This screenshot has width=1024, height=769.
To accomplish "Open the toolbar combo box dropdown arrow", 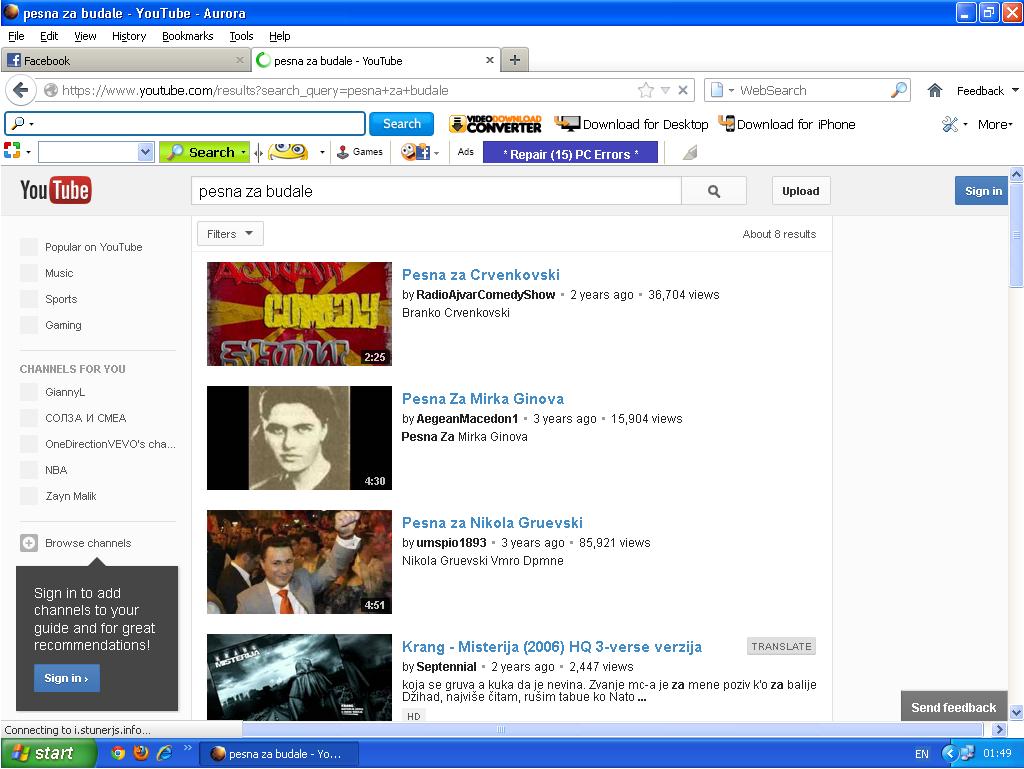I will tap(146, 152).
